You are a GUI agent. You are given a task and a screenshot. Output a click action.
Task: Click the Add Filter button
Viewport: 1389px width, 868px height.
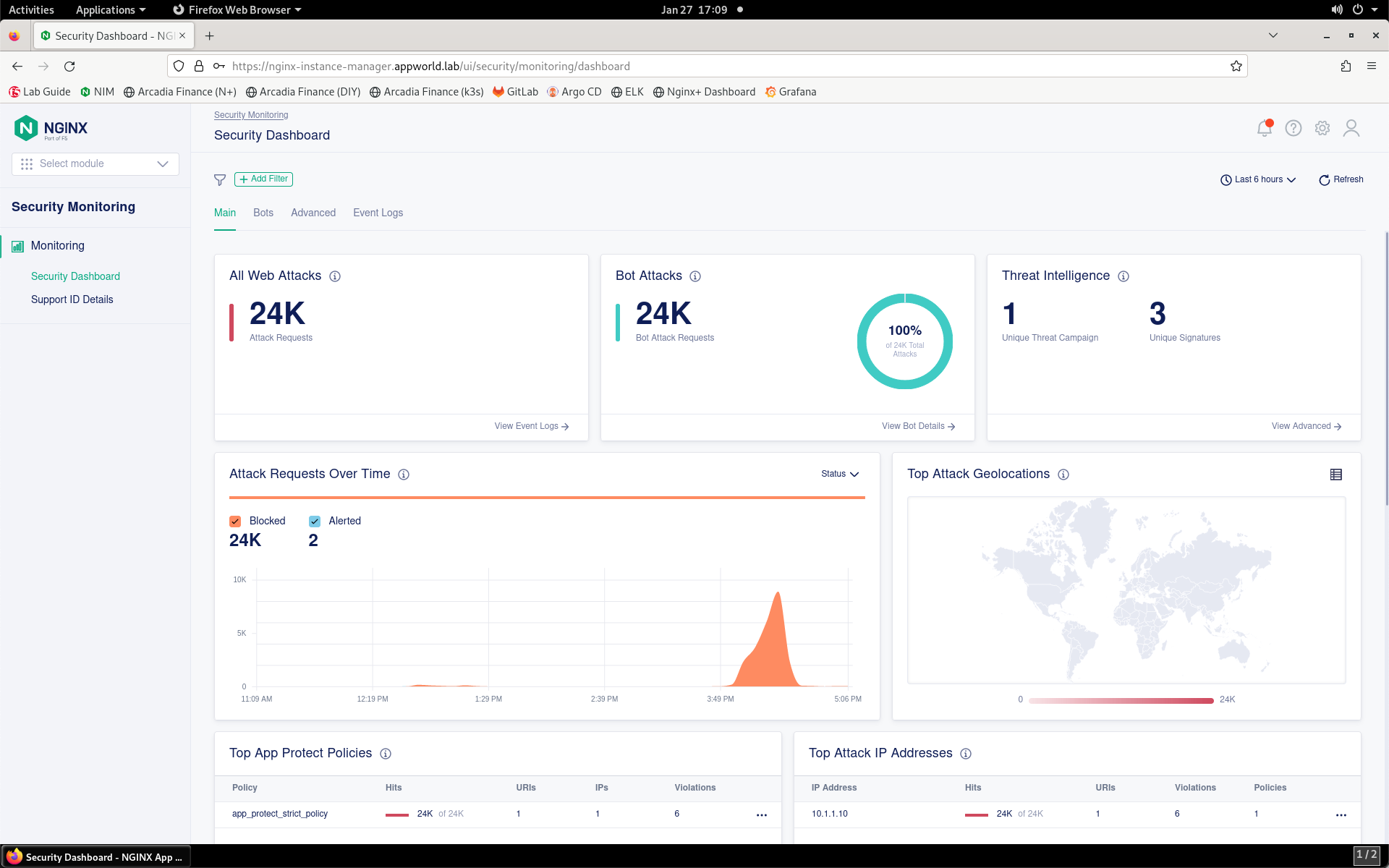click(x=263, y=179)
